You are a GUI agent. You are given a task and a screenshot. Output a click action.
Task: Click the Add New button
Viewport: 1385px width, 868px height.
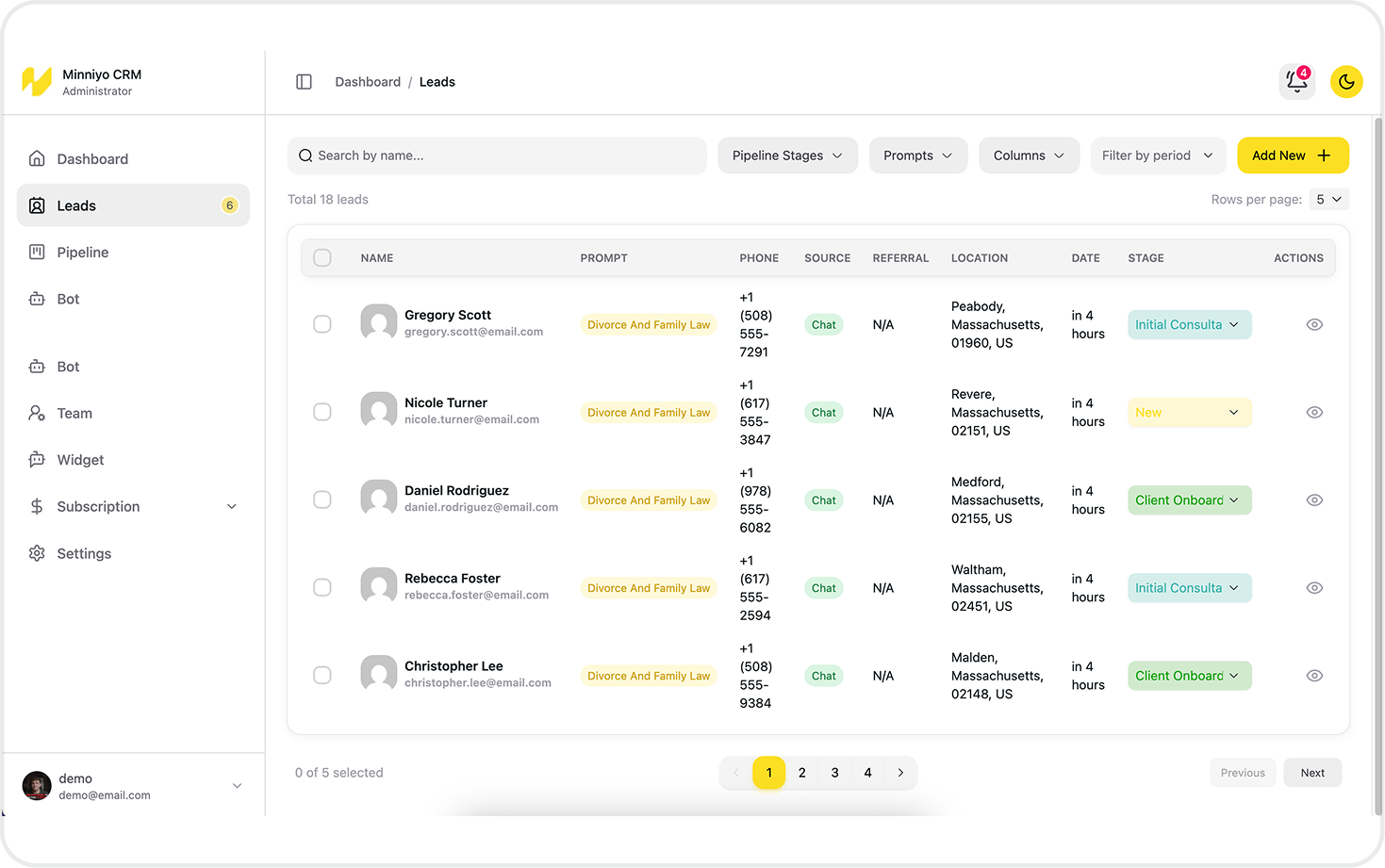1292,156
